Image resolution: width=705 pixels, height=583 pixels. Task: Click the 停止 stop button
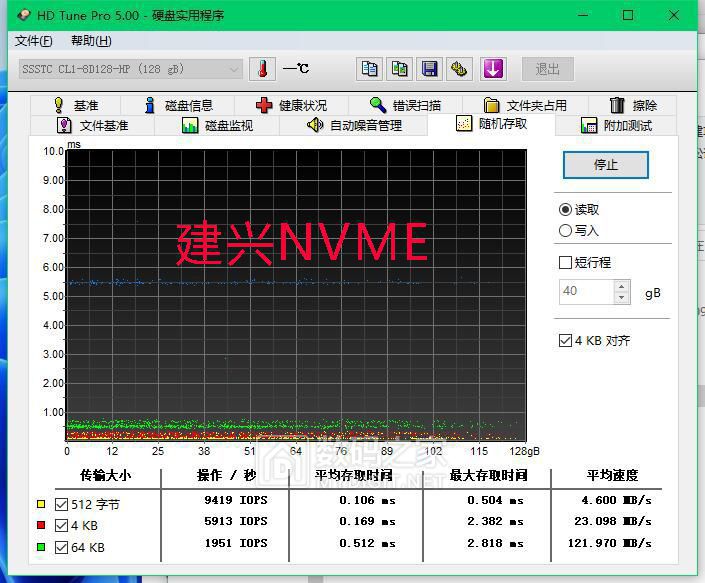coord(606,165)
